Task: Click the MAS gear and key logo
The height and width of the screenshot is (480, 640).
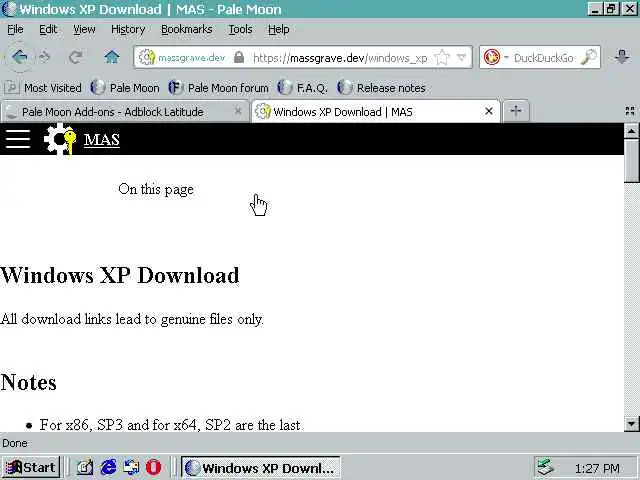Action: 60,139
